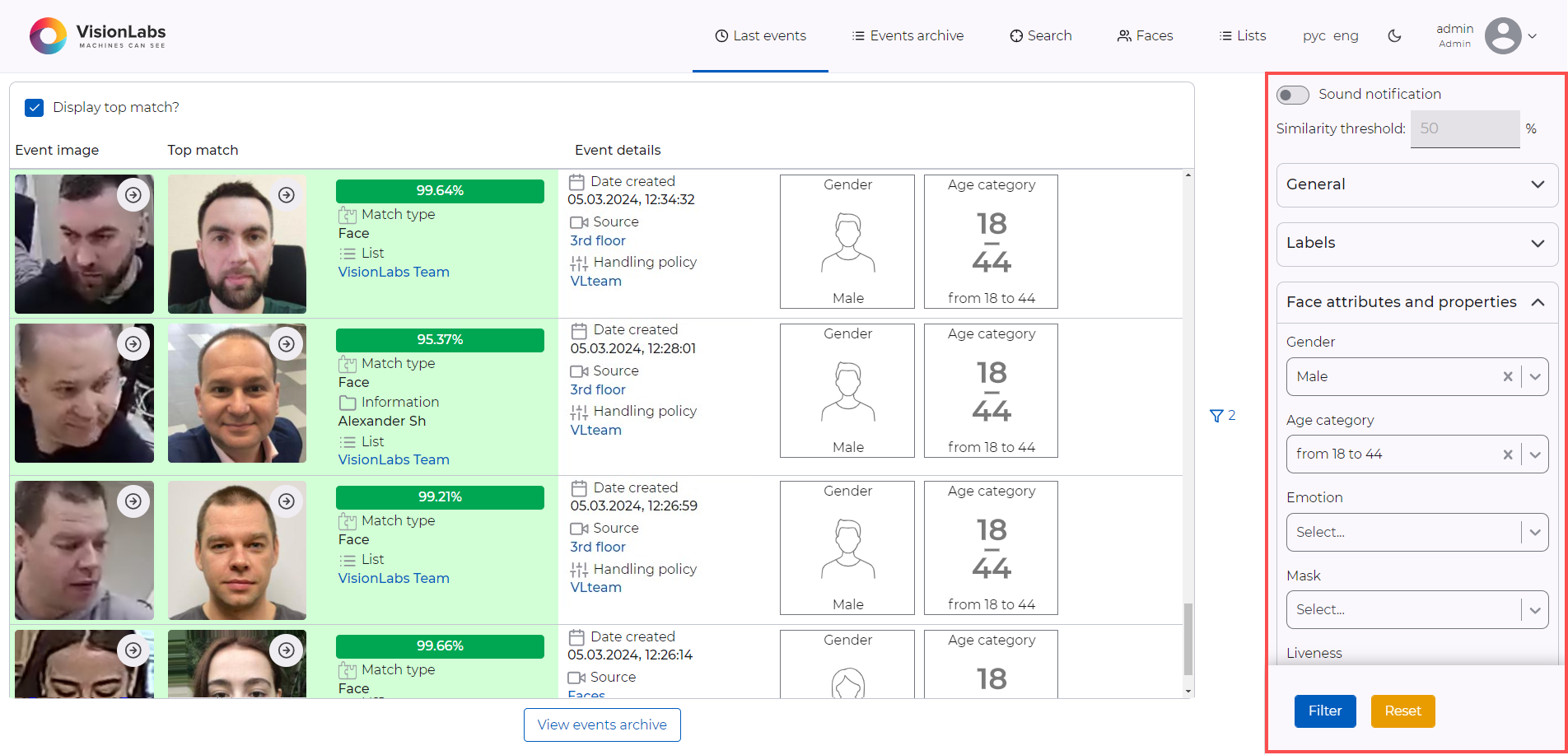1568x755 pixels.
Task: Click the Faces icon in navigation
Action: click(1123, 35)
